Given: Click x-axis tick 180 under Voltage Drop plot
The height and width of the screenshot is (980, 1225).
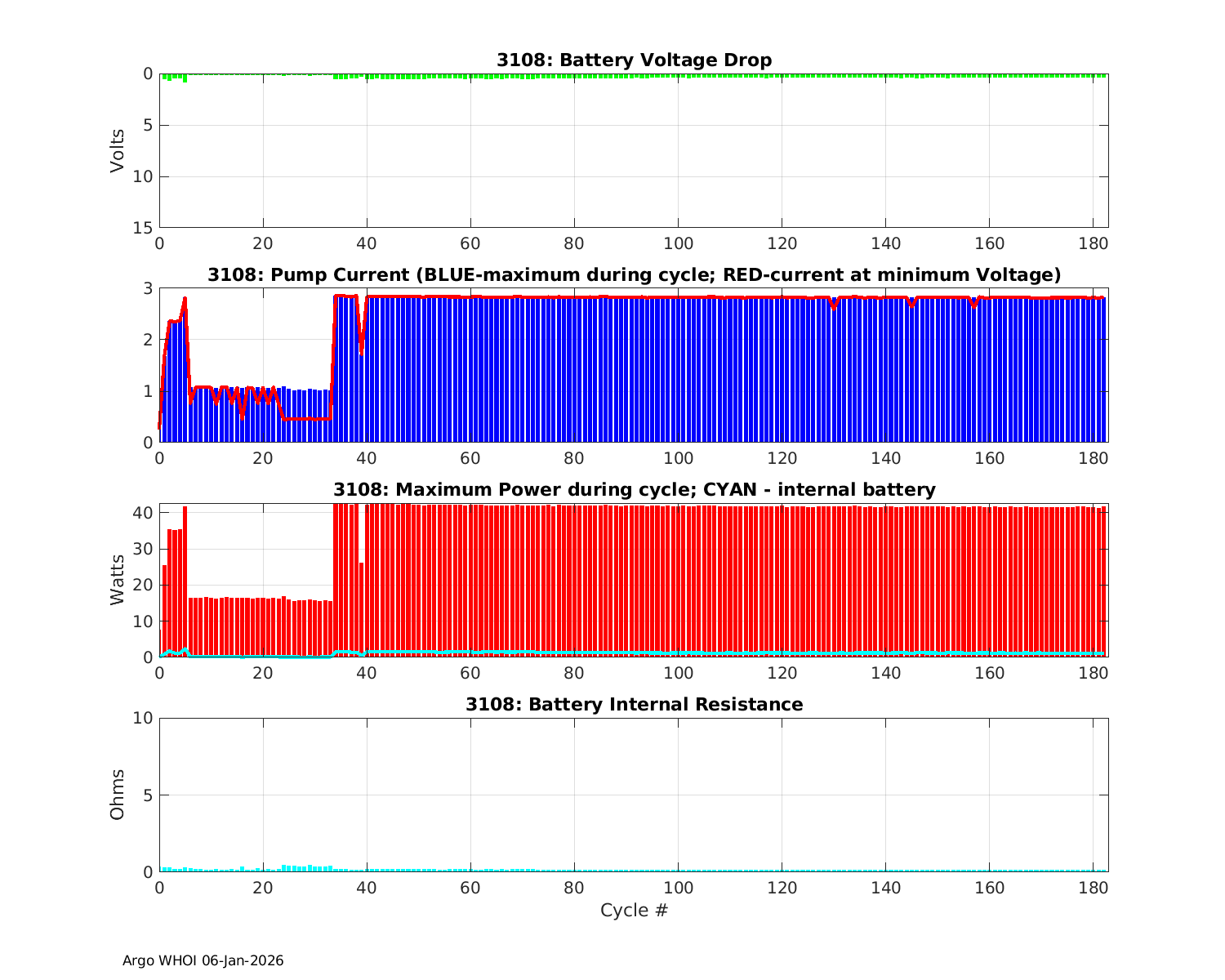Looking at the screenshot, I should [1093, 244].
